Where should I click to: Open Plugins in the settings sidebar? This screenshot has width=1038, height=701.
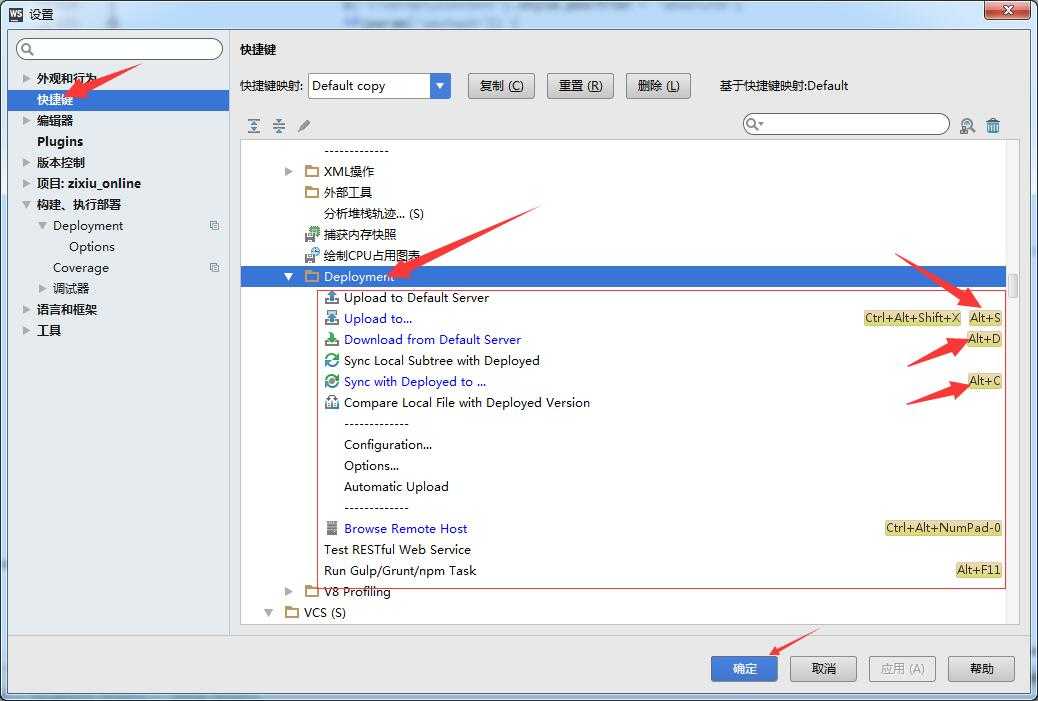[x=60, y=142]
